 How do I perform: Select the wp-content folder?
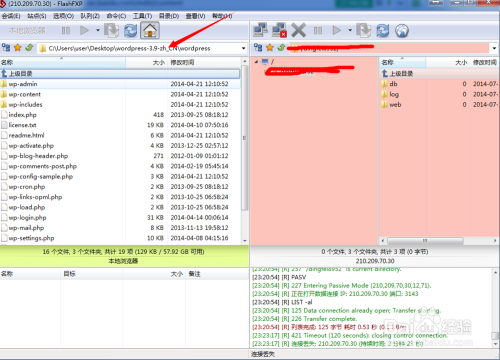click(x=120, y=94)
